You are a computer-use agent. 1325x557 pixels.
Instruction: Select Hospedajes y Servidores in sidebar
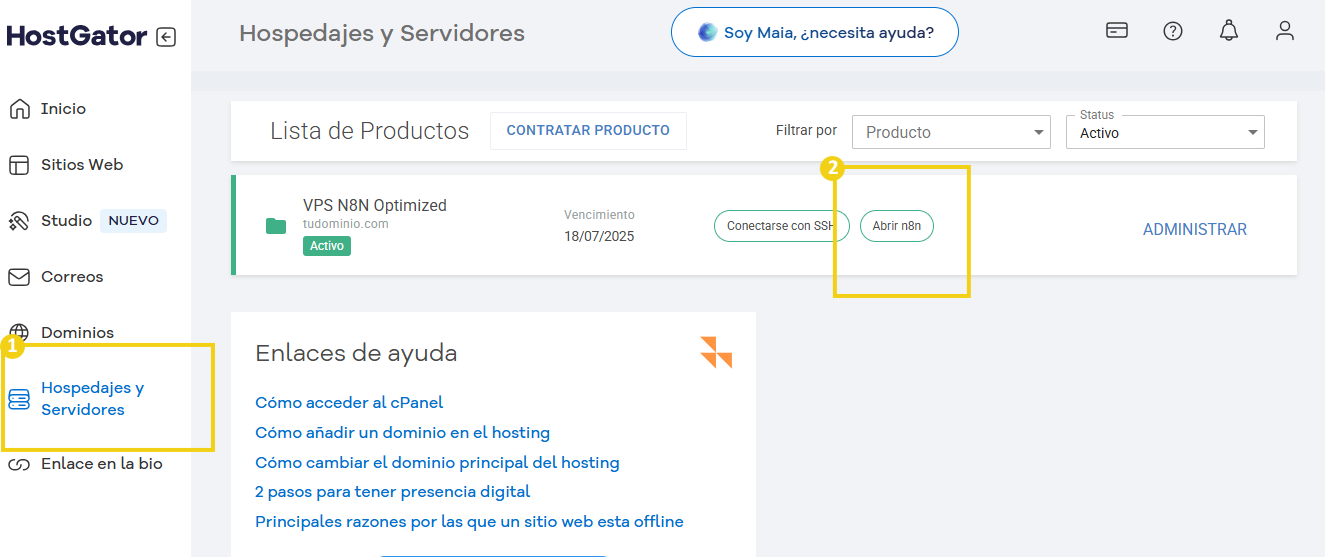(x=92, y=399)
